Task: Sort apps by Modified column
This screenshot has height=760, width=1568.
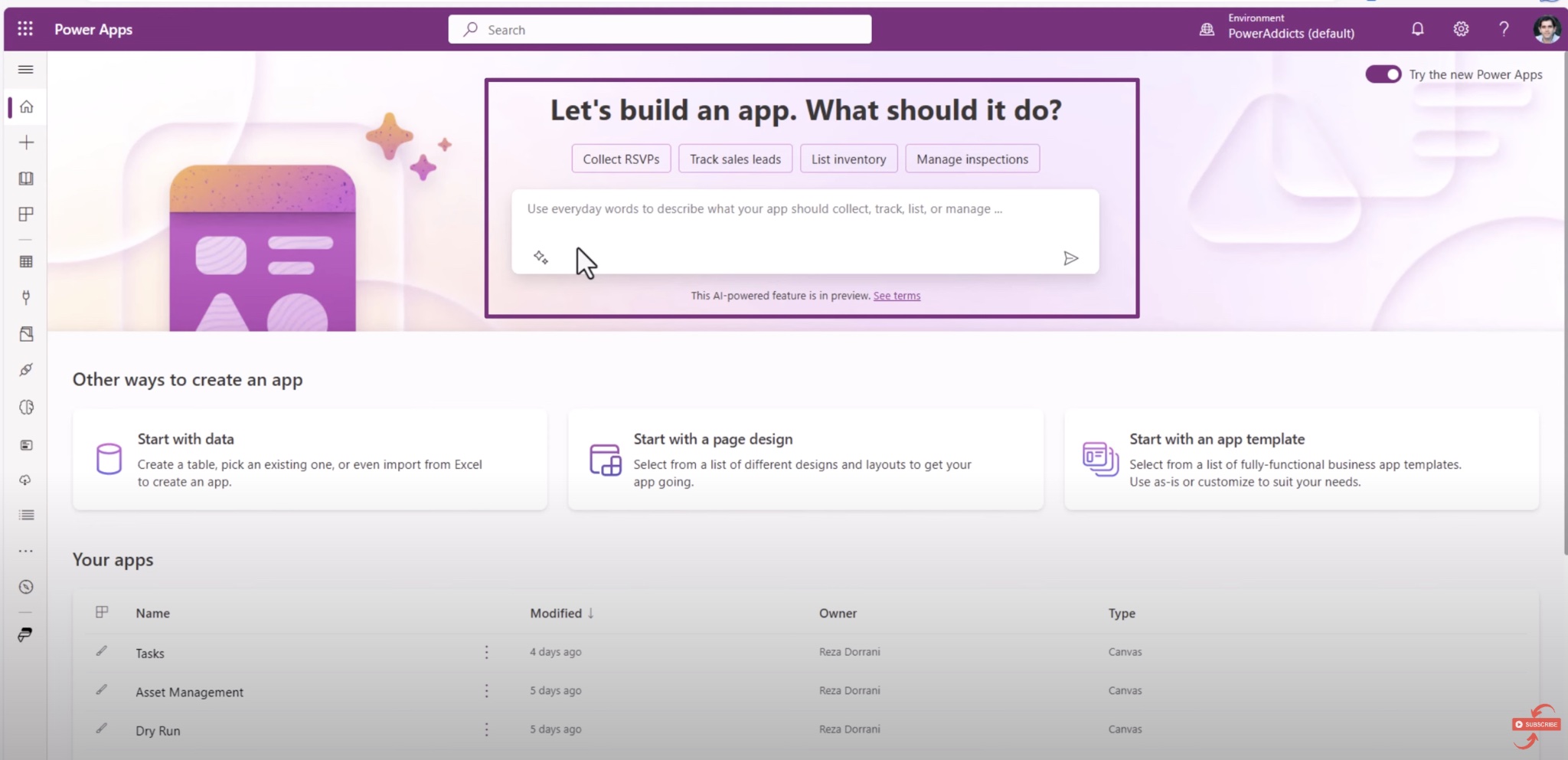Action: tap(562, 613)
